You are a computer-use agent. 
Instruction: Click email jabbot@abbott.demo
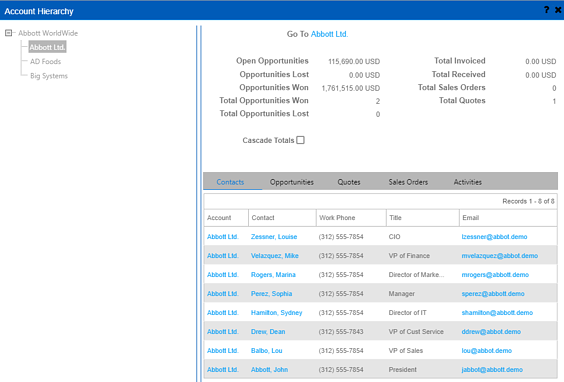pyautogui.click(x=492, y=370)
